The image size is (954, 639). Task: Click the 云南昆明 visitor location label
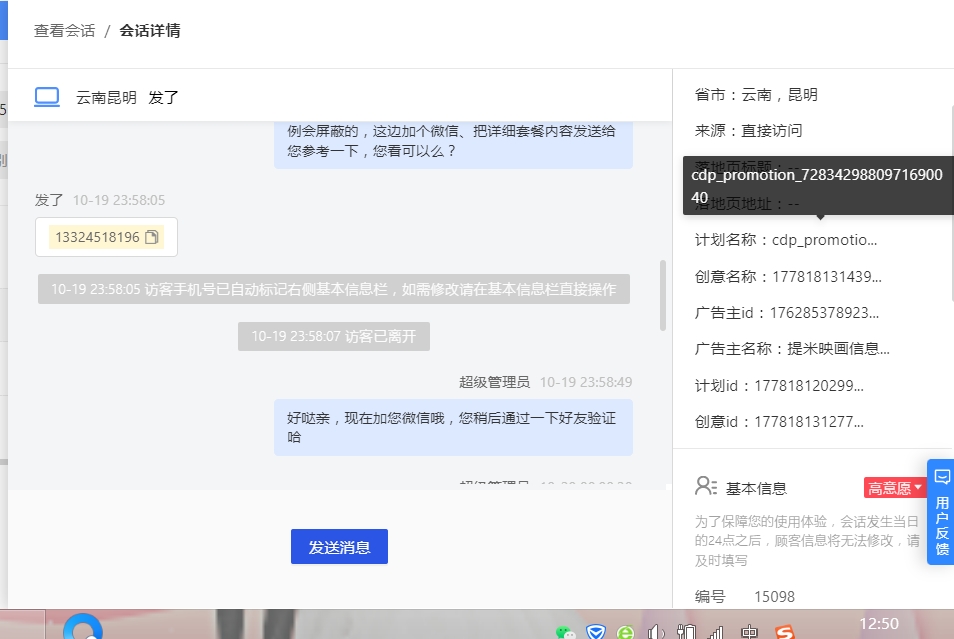pos(106,97)
